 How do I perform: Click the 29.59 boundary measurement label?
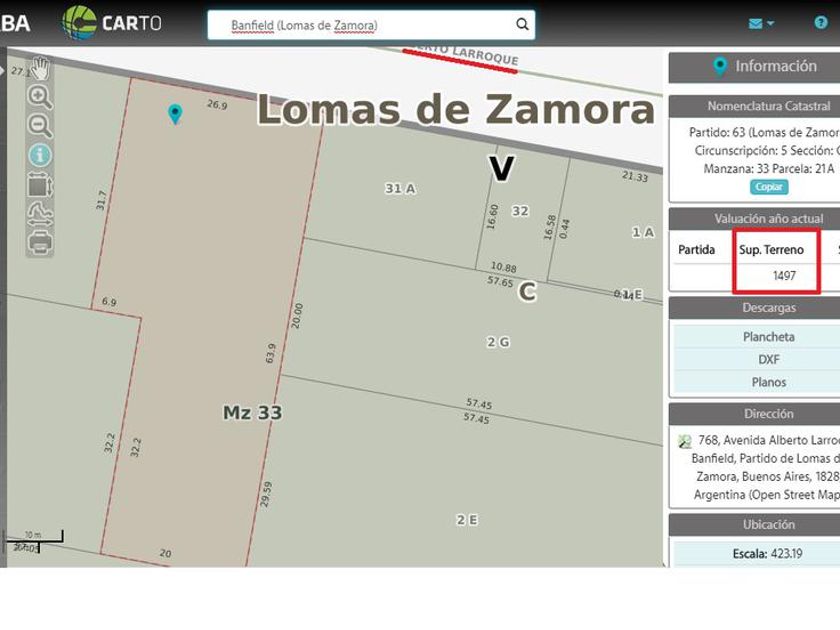point(266,494)
